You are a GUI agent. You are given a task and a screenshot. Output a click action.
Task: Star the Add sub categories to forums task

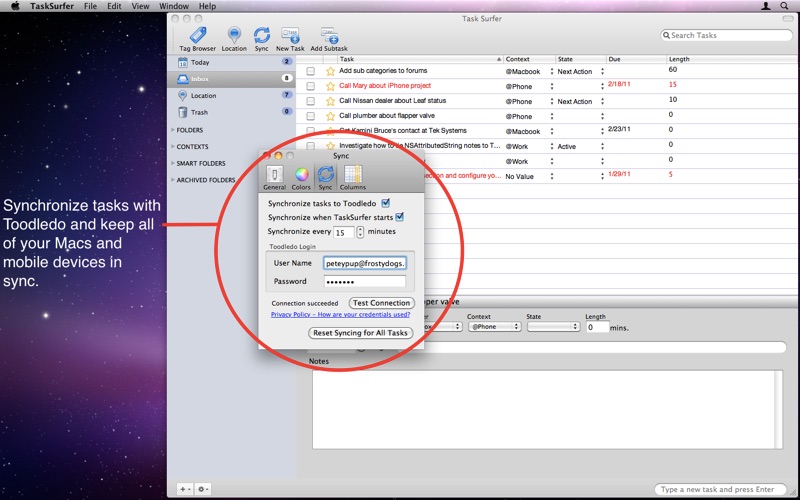[331, 71]
